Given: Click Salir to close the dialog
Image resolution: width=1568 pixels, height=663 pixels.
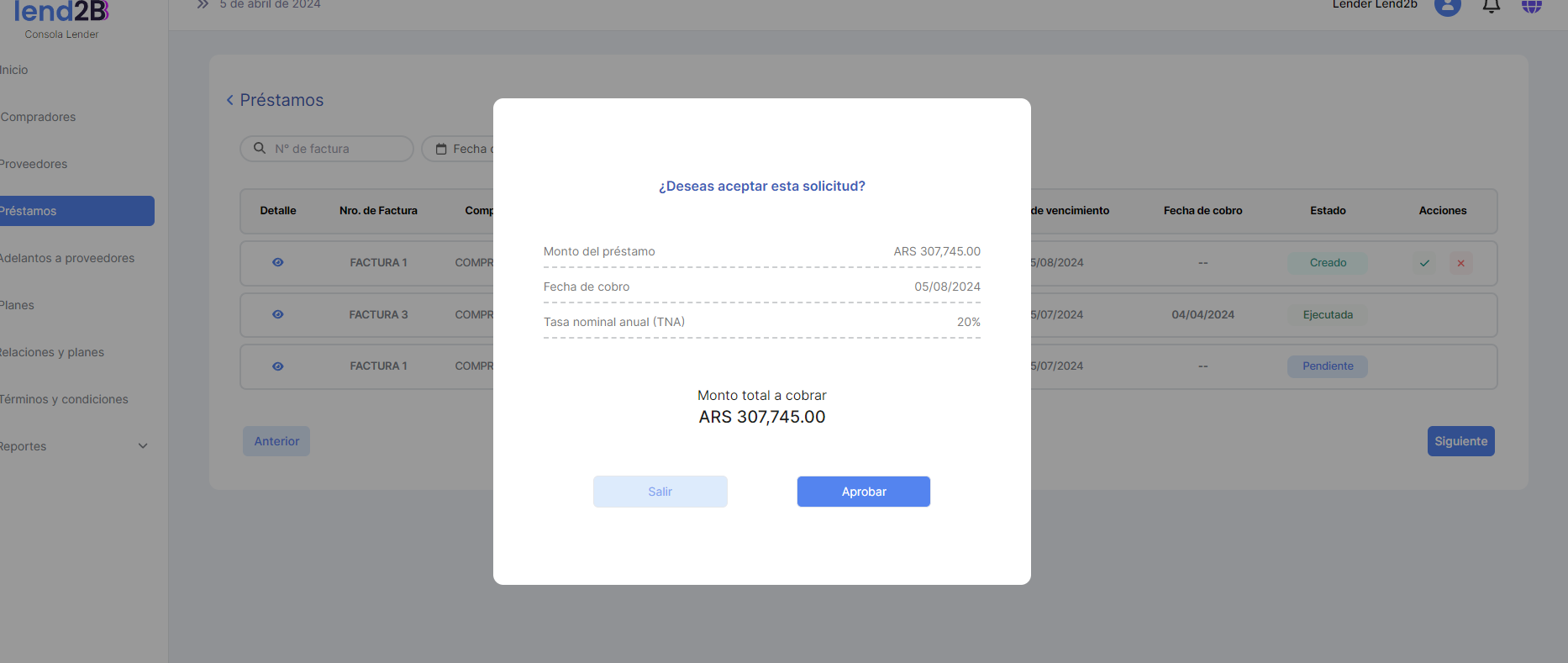Looking at the screenshot, I should click(x=660, y=492).
